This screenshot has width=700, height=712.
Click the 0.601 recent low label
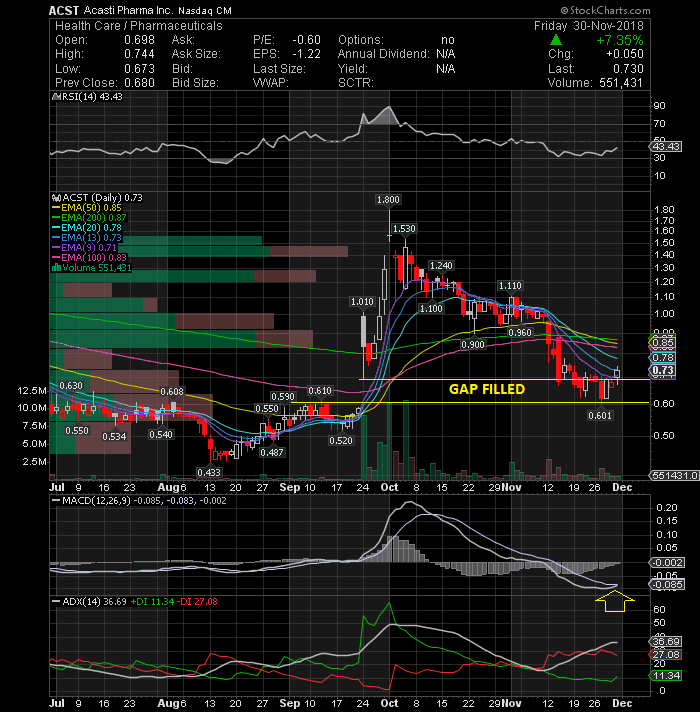pos(600,415)
